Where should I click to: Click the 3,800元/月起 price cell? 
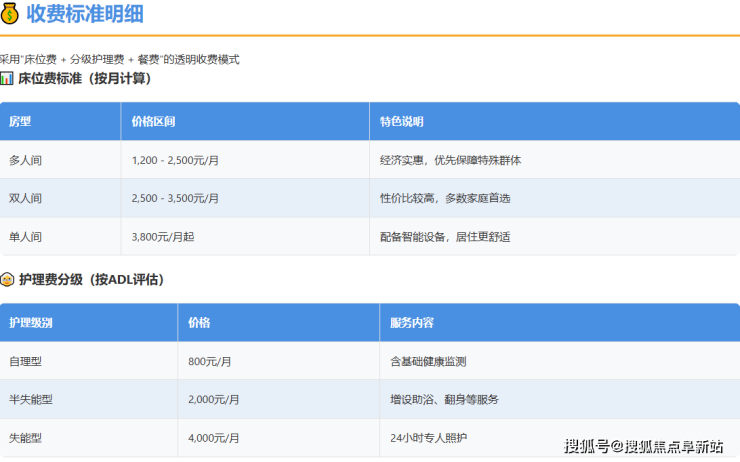164,237
